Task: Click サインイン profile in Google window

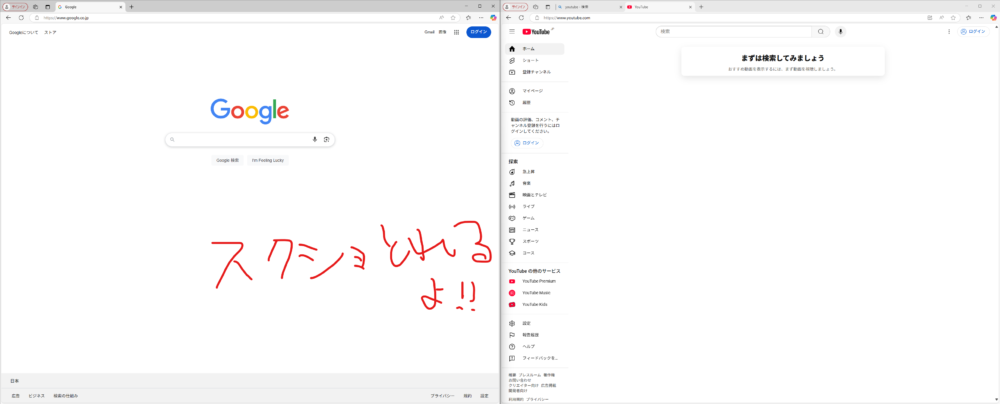Action: pyautogui.click(x=15, y=6)
